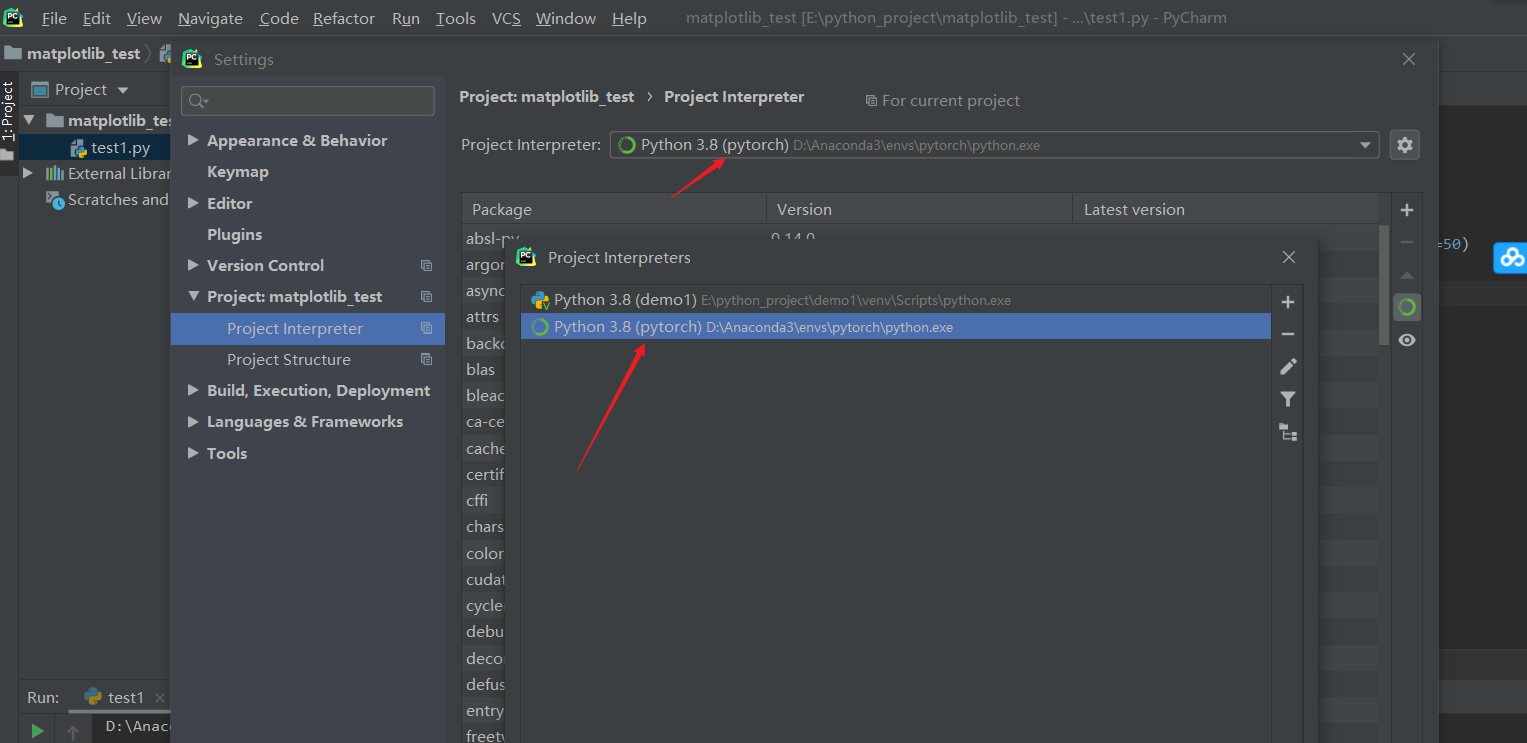Click the grey minus uninstall package icon
Screen dimensions: 1527x743
(1407, 242)
